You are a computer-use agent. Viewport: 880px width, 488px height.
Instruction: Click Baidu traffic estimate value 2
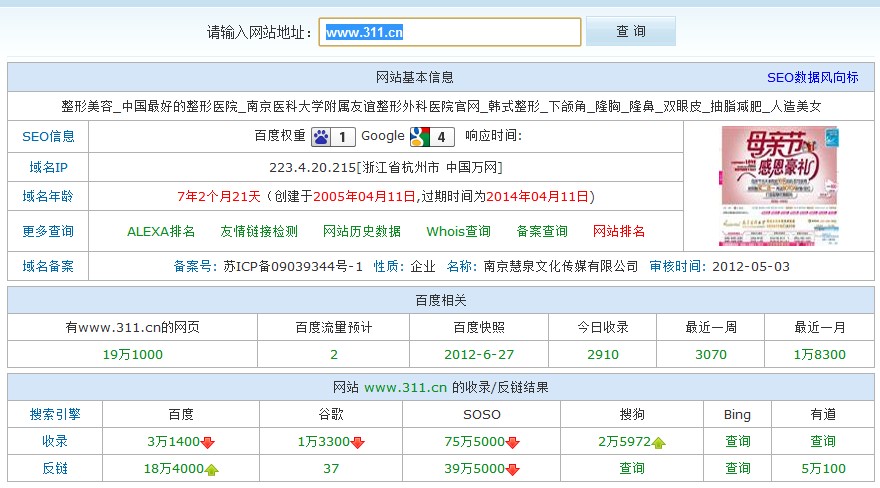click(334, 355)
